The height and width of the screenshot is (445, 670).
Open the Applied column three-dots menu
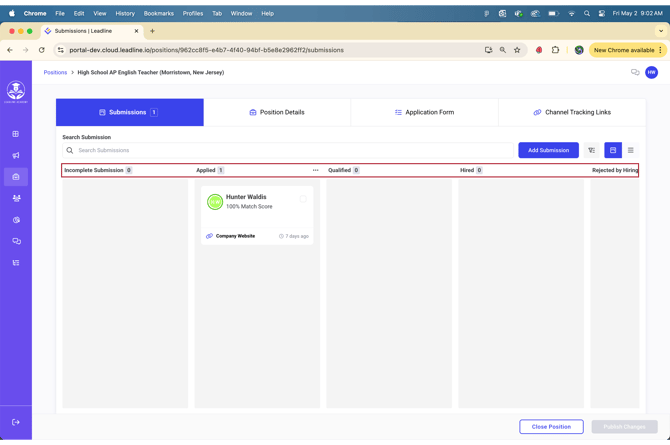coord(315,170)
